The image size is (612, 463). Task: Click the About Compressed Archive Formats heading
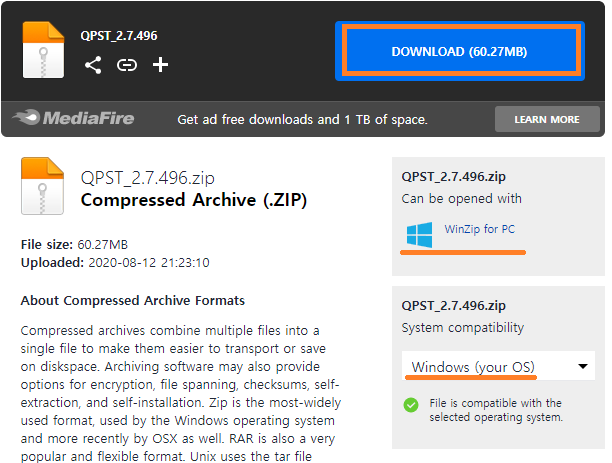click(x=133, y=301)
